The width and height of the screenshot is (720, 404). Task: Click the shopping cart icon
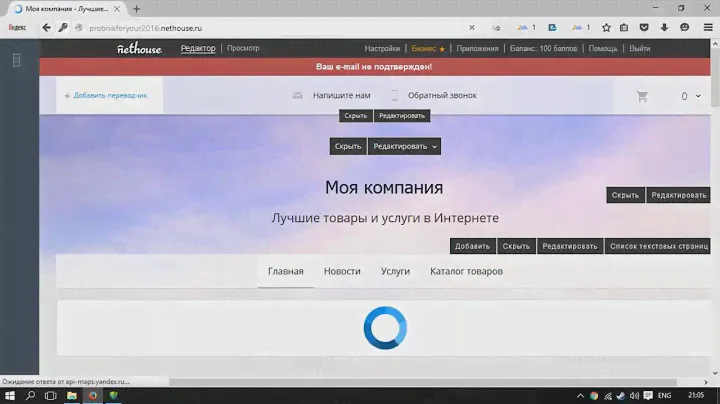[642, 96]
